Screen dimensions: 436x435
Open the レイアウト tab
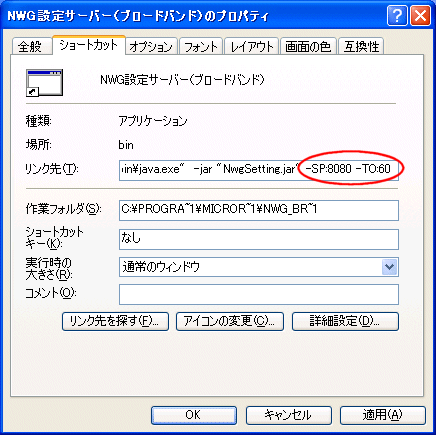252,46
